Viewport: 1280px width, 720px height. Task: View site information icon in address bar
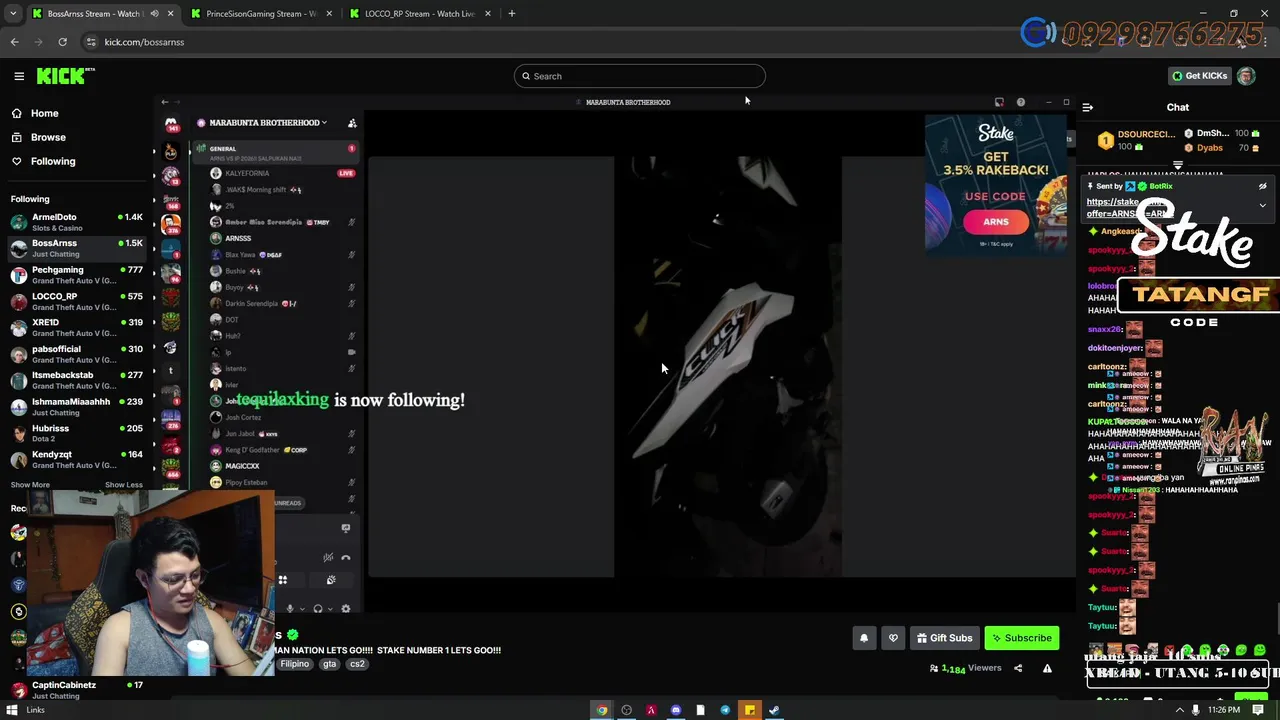point(91,42)
